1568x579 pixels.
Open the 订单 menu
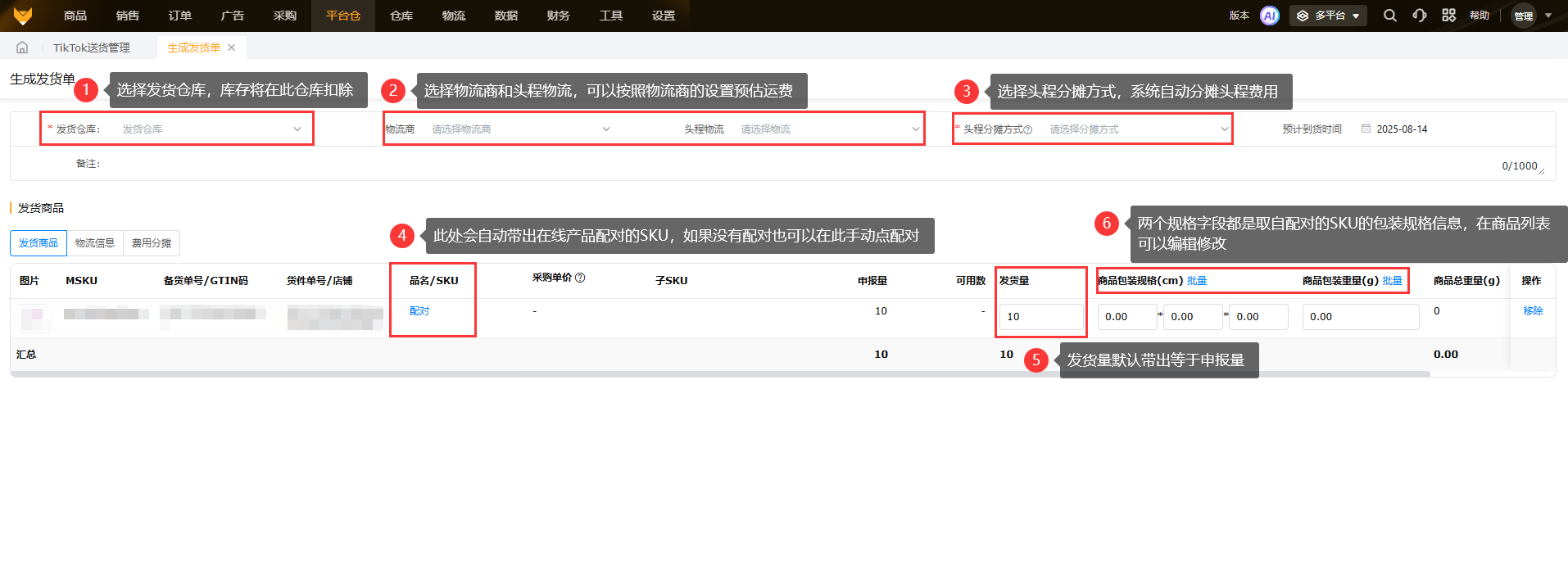180,16
